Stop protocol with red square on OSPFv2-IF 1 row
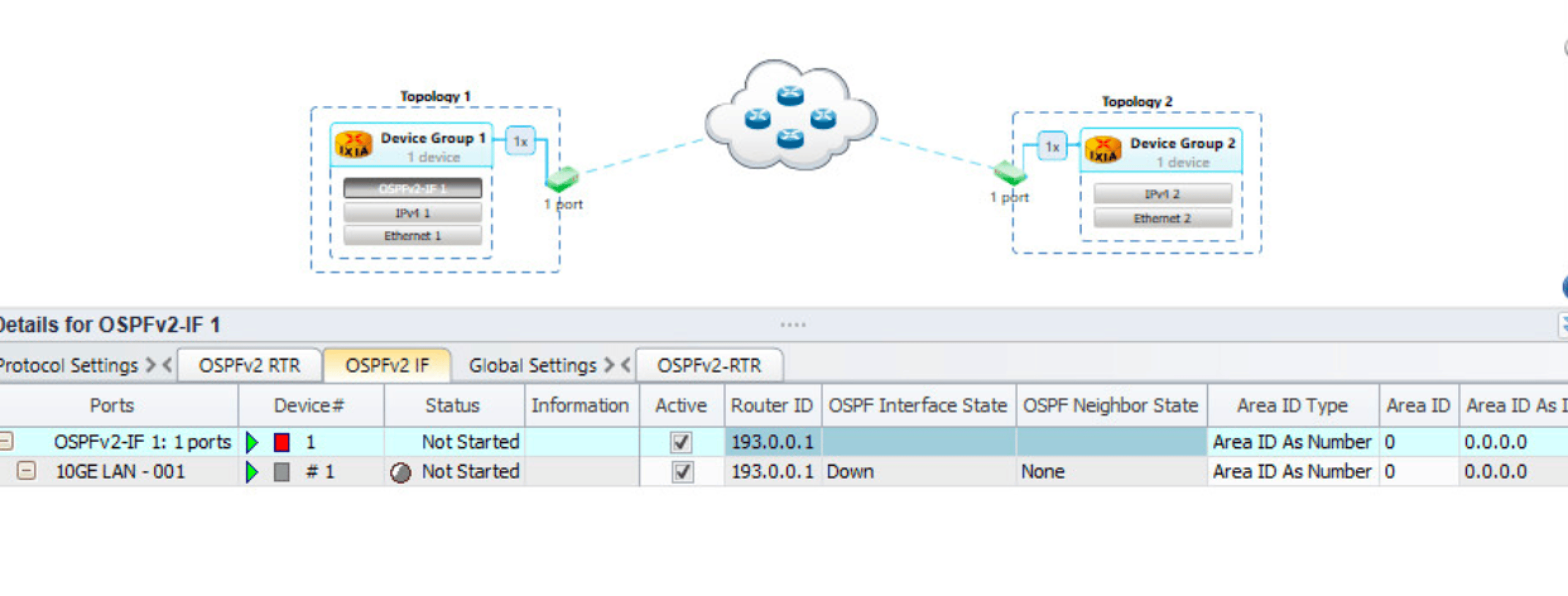This screenshot has width=1568, height=596. tap(282, 443)
